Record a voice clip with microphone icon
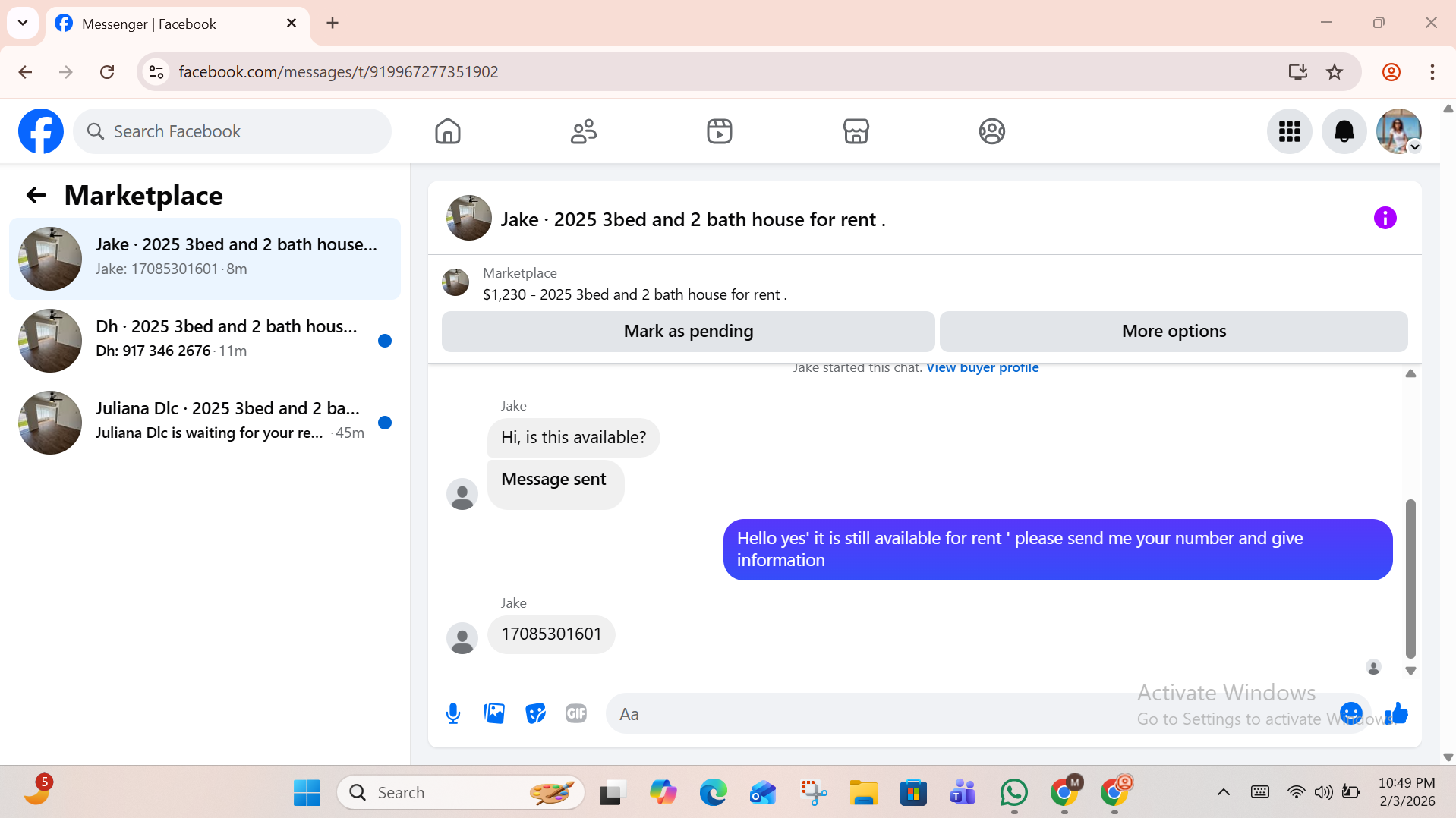Image resolution: width=1456 pixels, height=818 pixels. tap(453, 713)
